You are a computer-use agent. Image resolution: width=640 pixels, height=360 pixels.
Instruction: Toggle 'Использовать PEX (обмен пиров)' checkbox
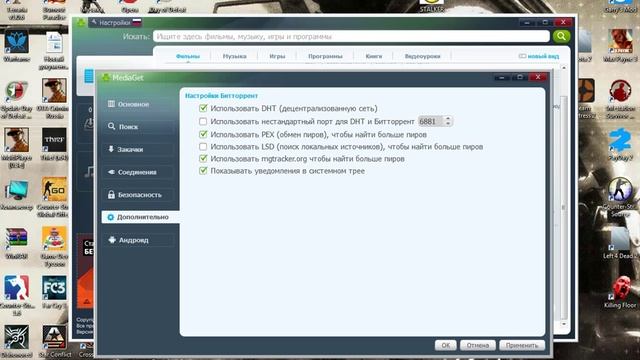pyautogui.click(x=203, y=134)
